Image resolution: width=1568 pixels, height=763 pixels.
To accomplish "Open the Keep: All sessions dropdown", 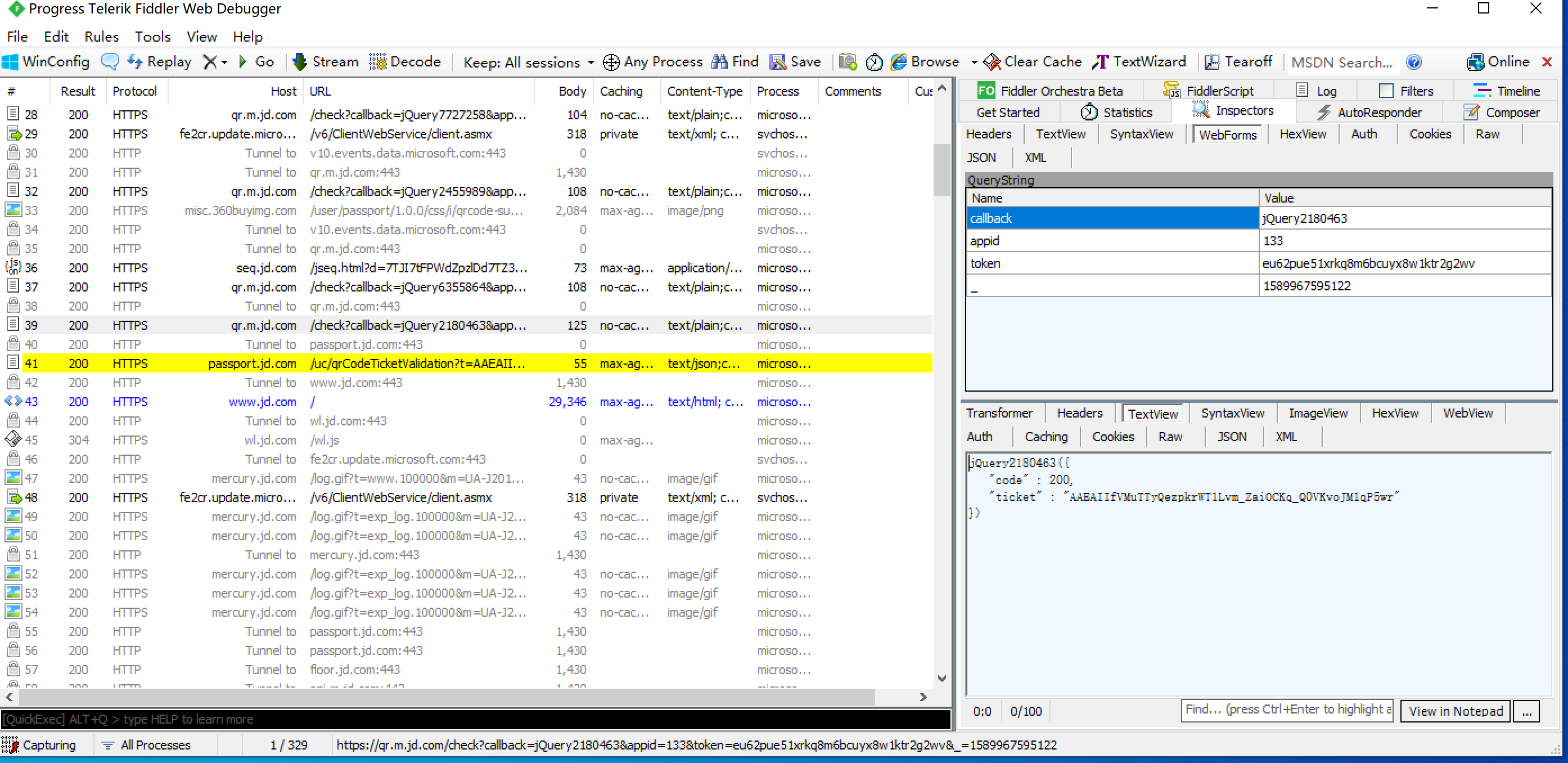I will (528, 62).
